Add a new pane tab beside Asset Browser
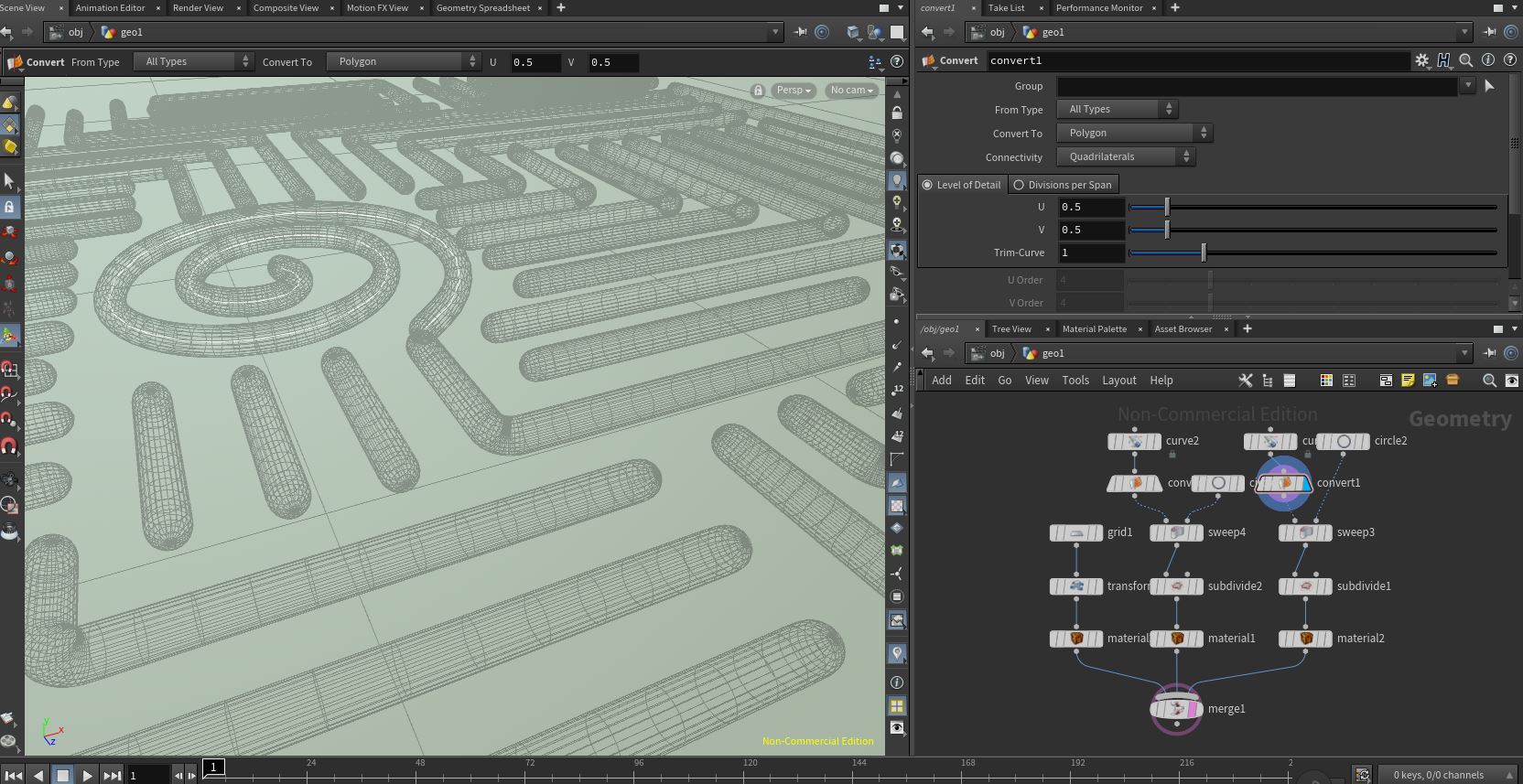 1247,329
